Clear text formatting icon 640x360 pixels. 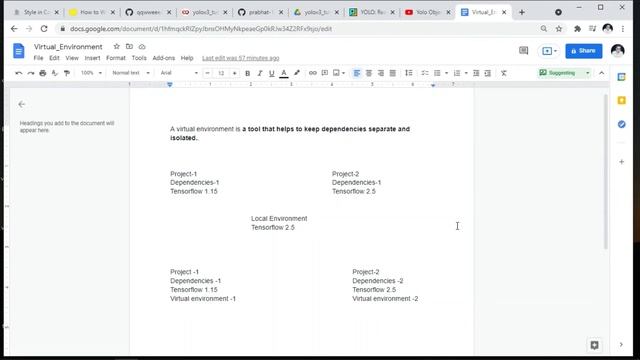pyautogui.click(x=504, y=73)
